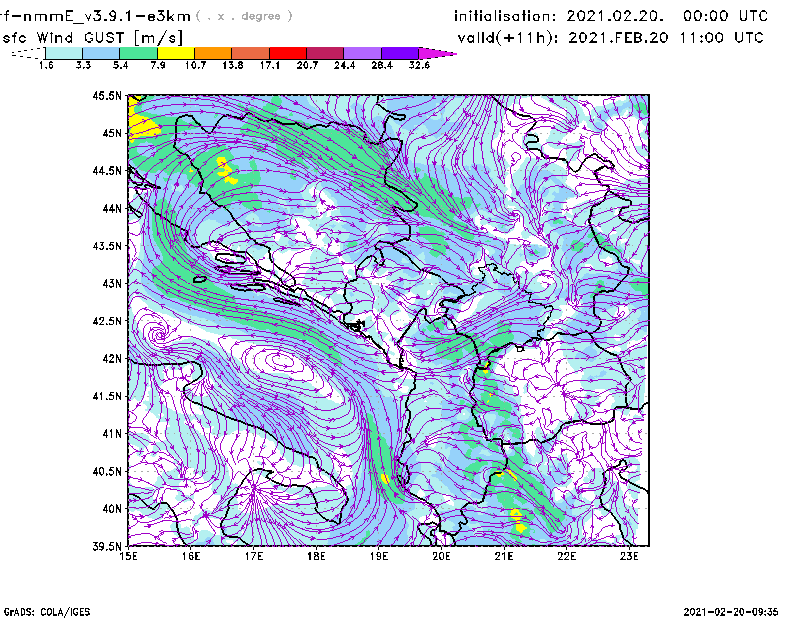Click the 44N latitude label
Screen dimensions: 800x618
[x=112, y=208]
